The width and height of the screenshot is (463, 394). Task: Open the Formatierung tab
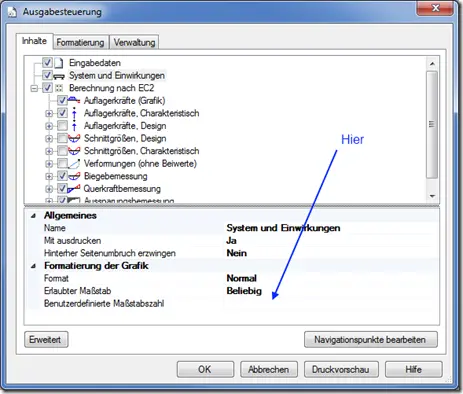[80, 42]
